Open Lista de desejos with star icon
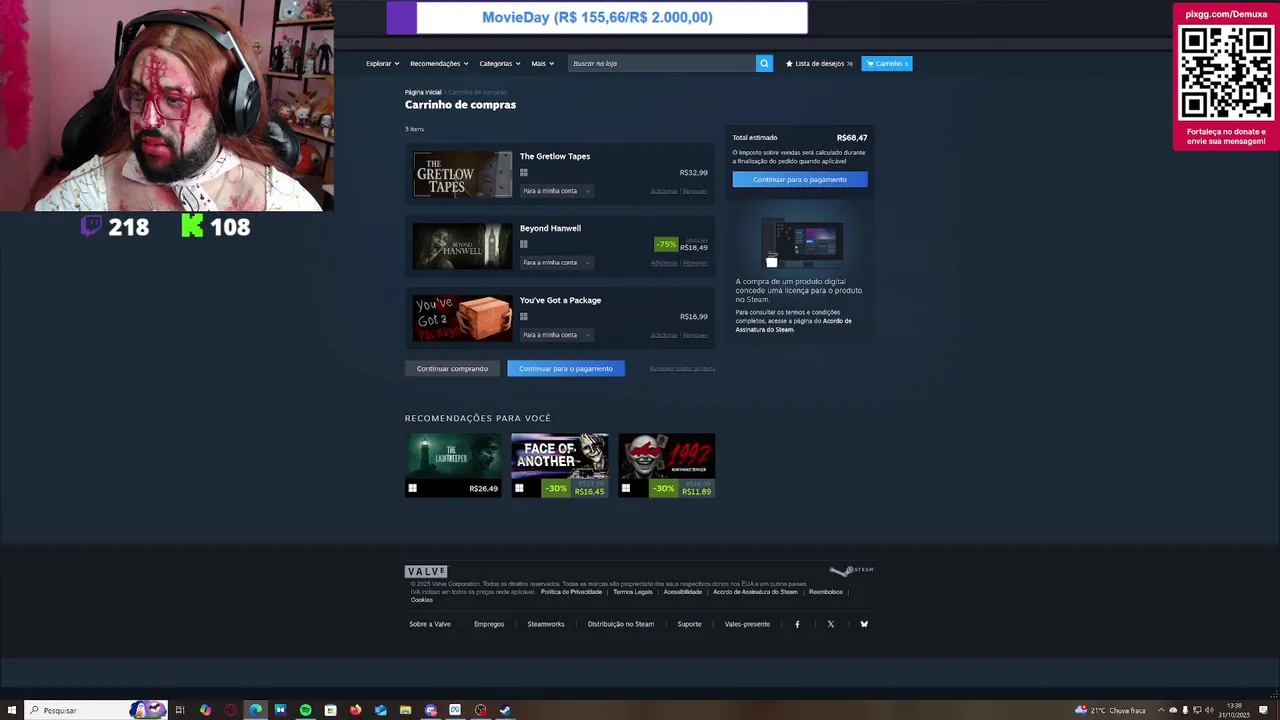 pos(819,63)
